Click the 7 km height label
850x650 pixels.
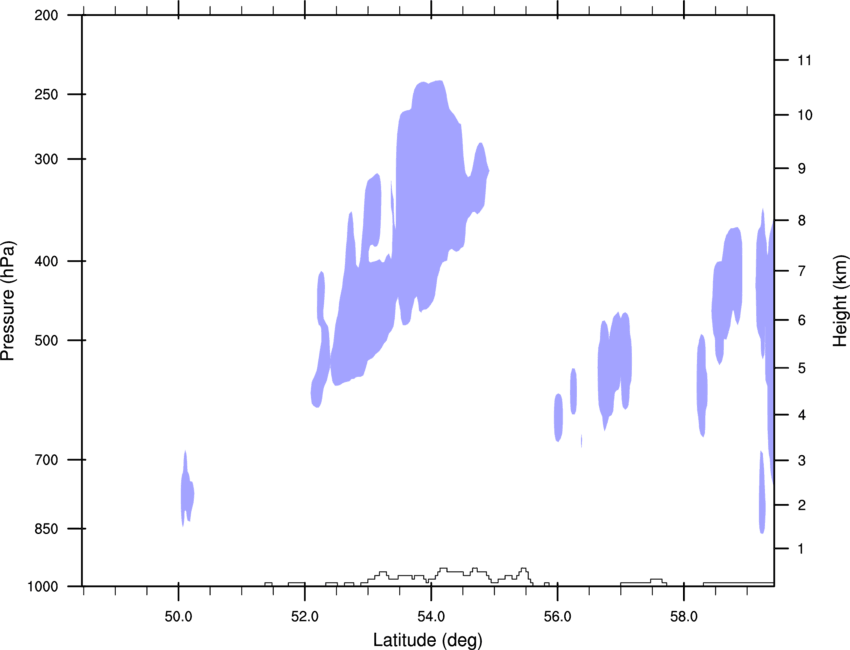pyautogui.click(x=802, y=271)
